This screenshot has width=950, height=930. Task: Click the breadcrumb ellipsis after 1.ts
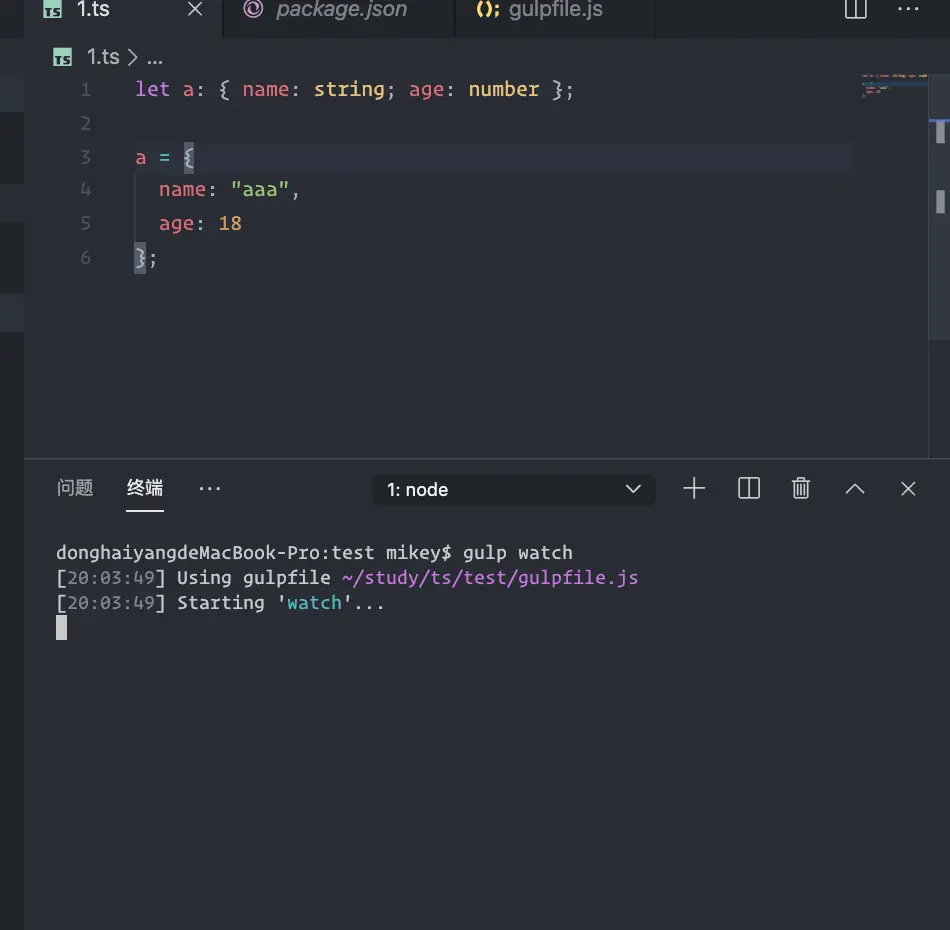[x=155, y=60]
